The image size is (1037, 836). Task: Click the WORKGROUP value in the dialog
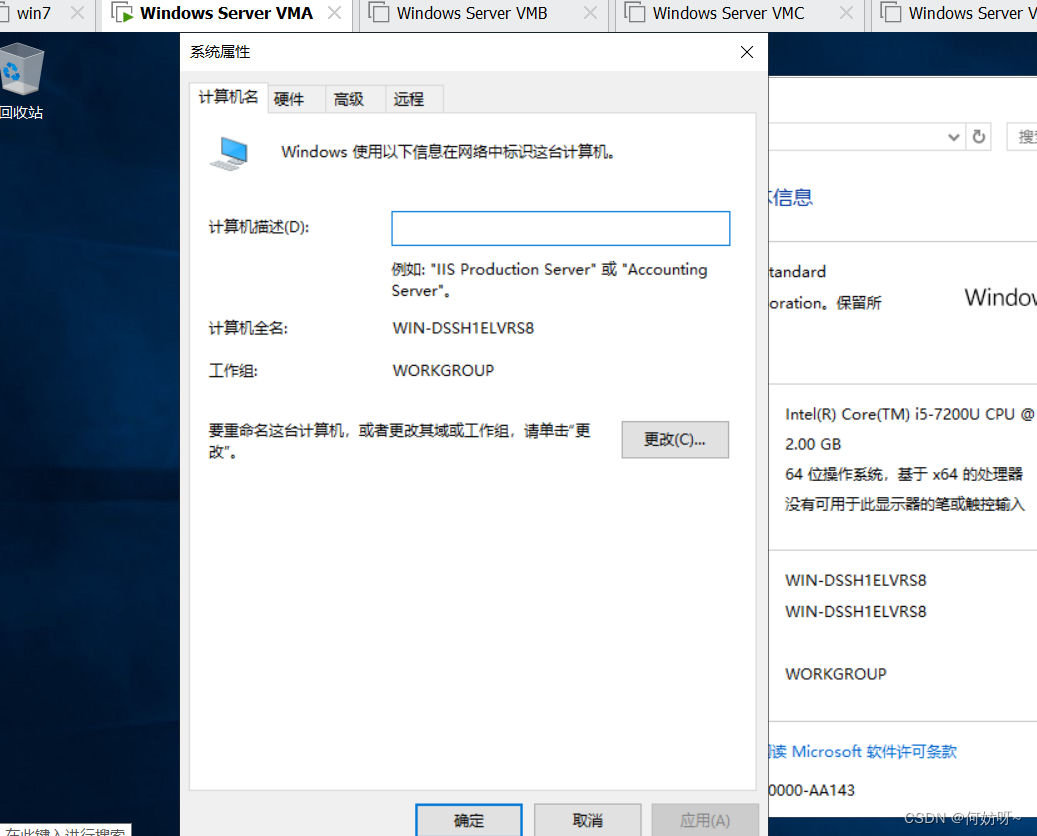coord(443,370)
